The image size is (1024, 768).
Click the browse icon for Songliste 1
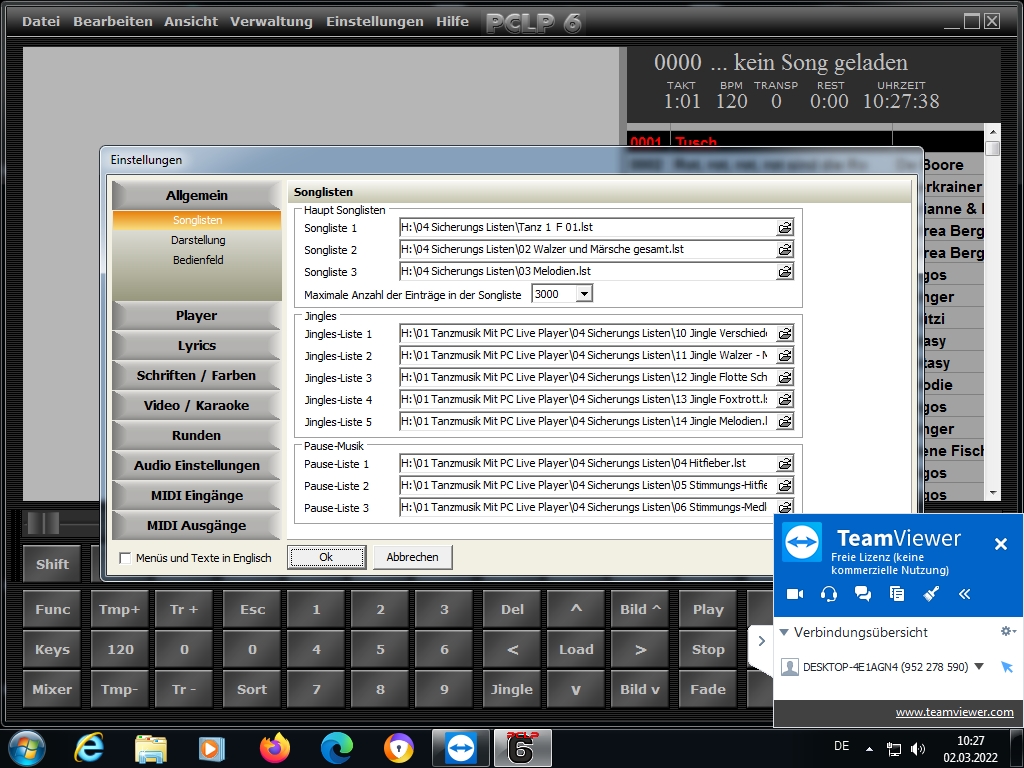tap(785, 228)
